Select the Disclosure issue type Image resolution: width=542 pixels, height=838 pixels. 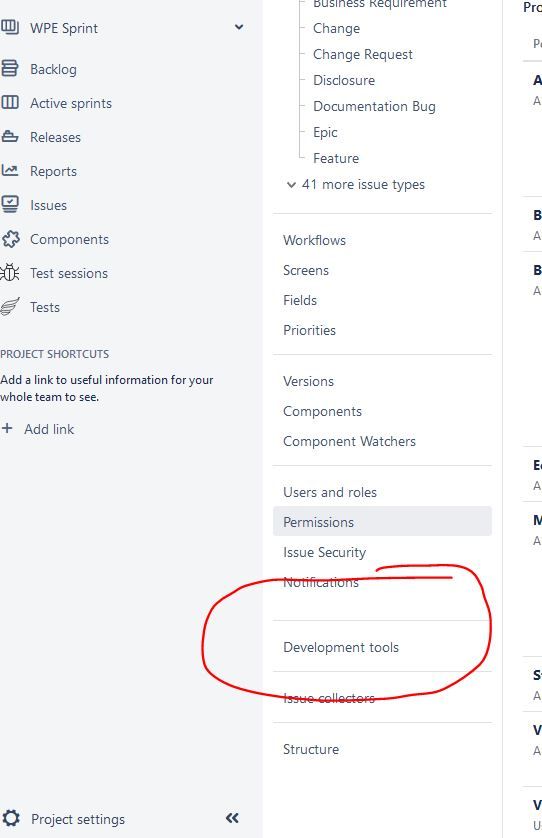coord(344,80)
